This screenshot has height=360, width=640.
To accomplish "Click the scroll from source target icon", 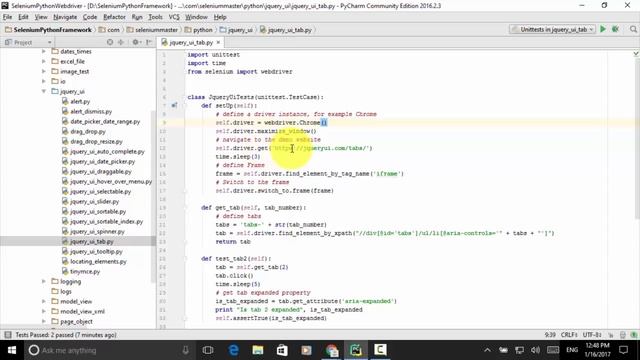I will pyautogui.click(x=110, y=42).
